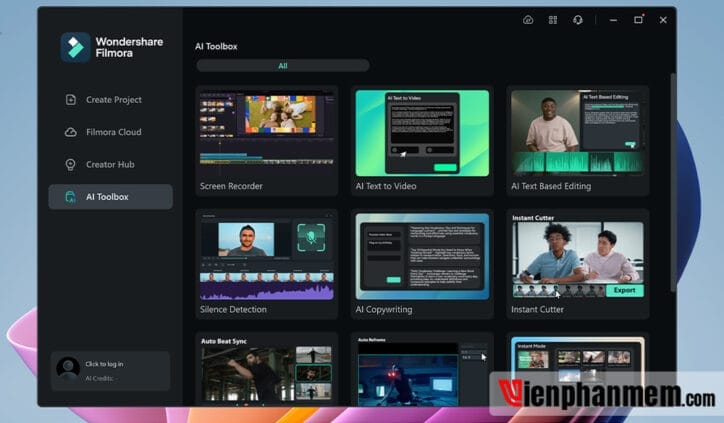Click the Screen Recorder label

coord(231,186)
